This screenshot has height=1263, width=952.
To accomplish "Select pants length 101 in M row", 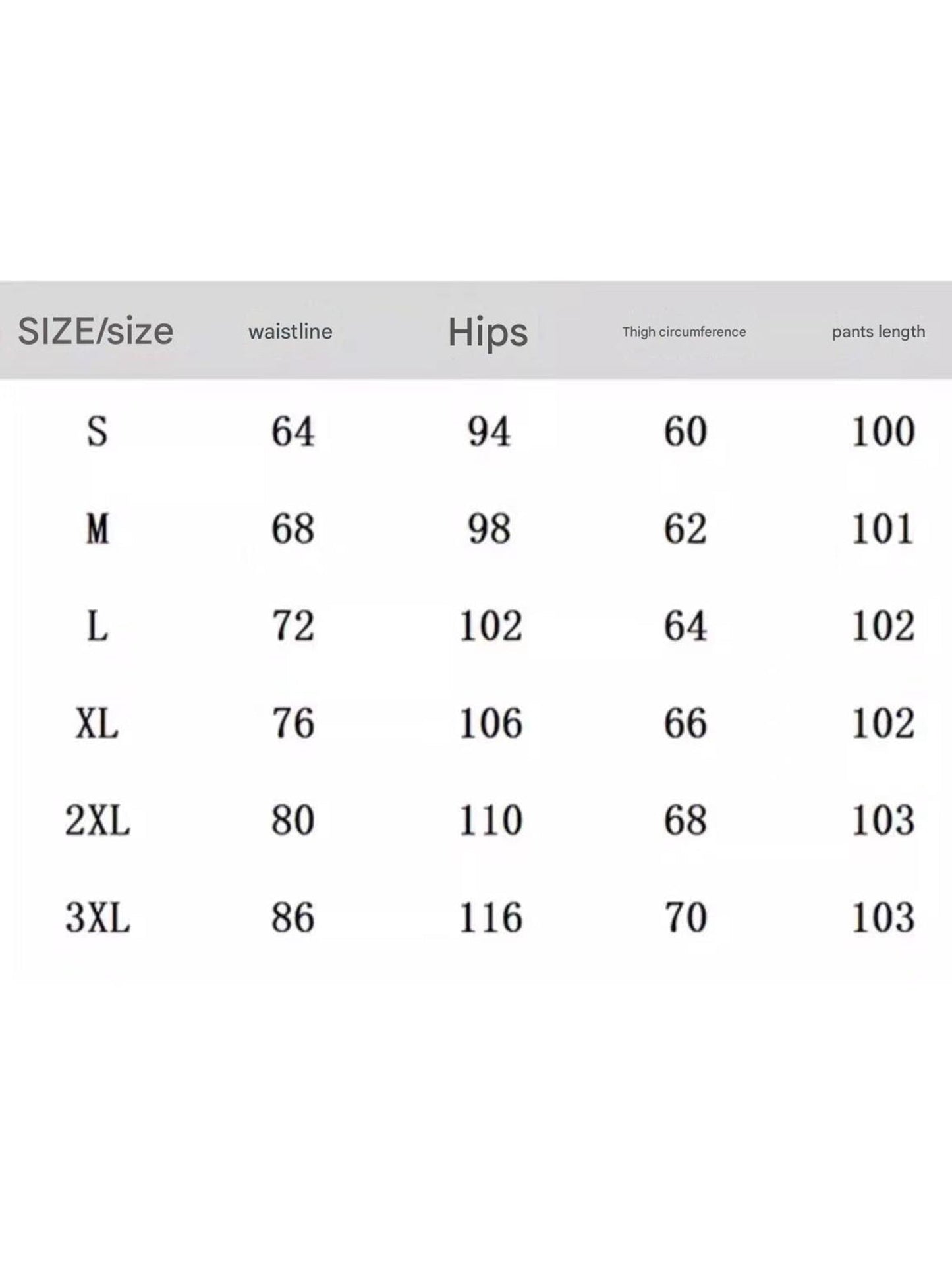I will pyautogui.click(x=883, y=529).
